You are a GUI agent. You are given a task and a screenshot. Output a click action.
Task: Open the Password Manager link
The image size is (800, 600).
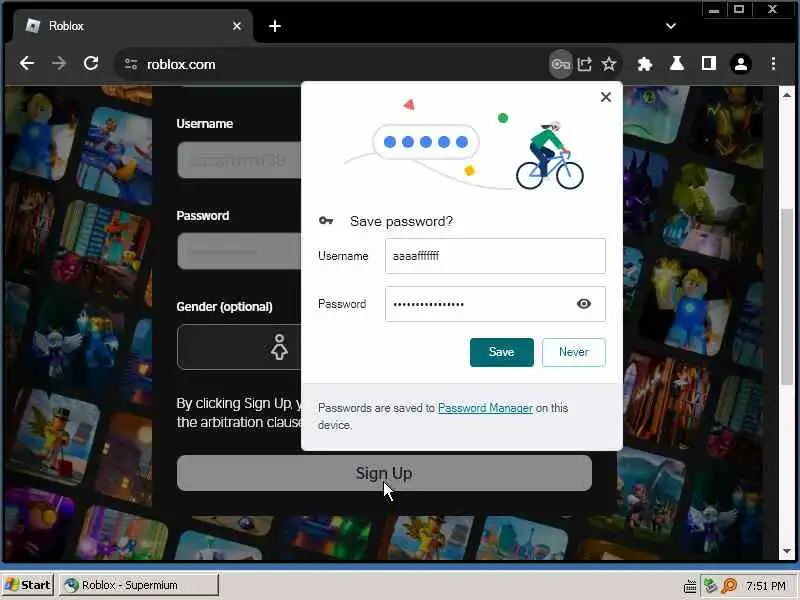point(485,408)
